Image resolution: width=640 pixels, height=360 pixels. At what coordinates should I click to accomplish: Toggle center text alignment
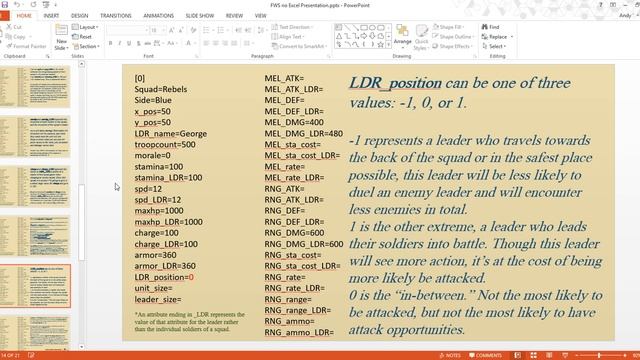point(216,43)
